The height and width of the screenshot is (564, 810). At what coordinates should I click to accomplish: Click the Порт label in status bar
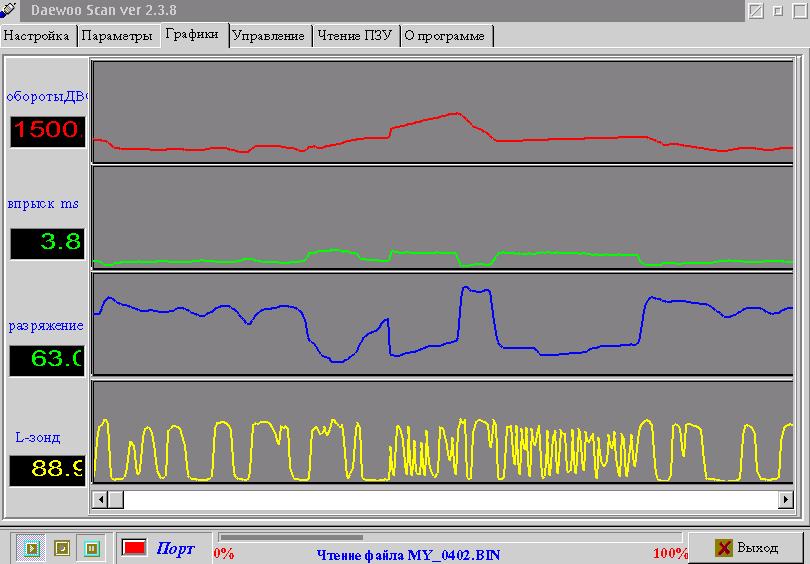pyautogui.click(x=176, y=549)
